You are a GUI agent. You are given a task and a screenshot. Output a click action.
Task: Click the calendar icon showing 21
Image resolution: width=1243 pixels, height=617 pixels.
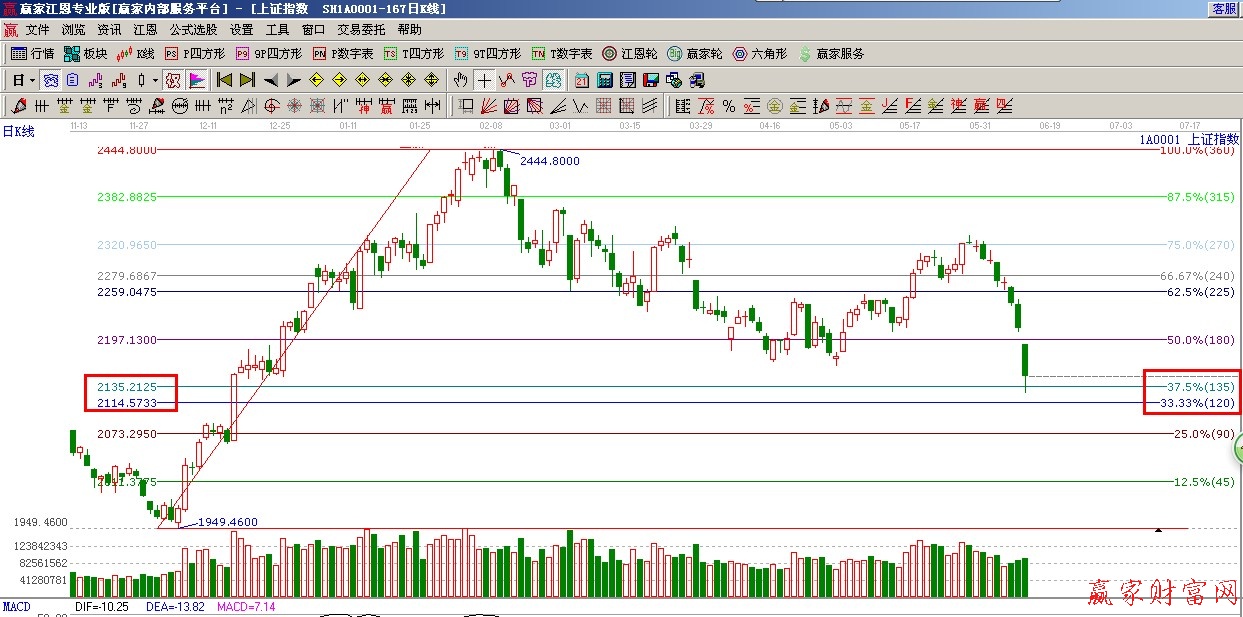581,80
